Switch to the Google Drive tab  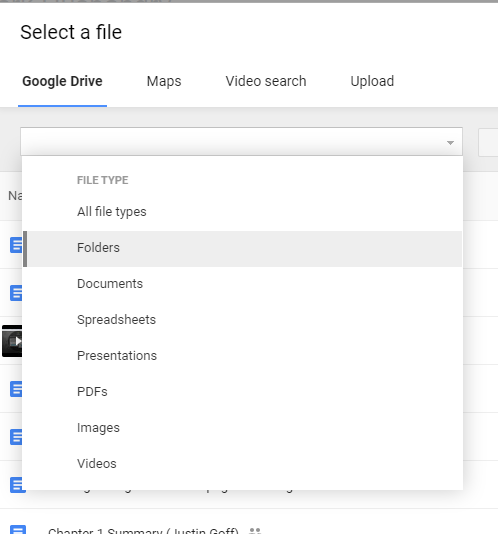pos(62,81)
